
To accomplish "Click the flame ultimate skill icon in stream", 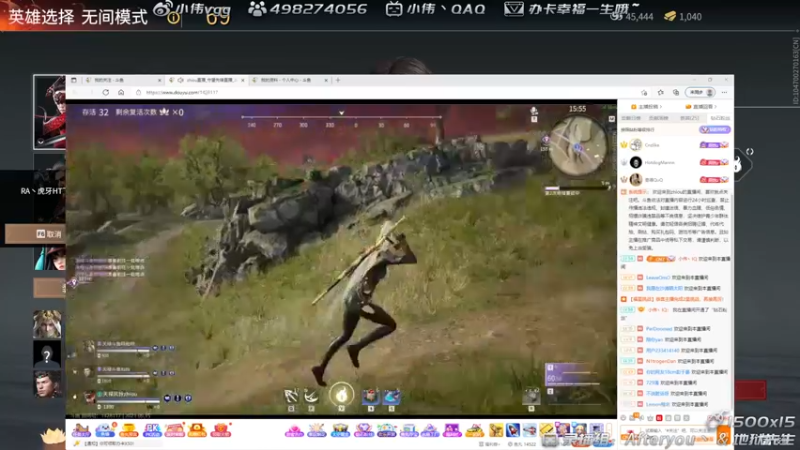I will pos(341,394).
